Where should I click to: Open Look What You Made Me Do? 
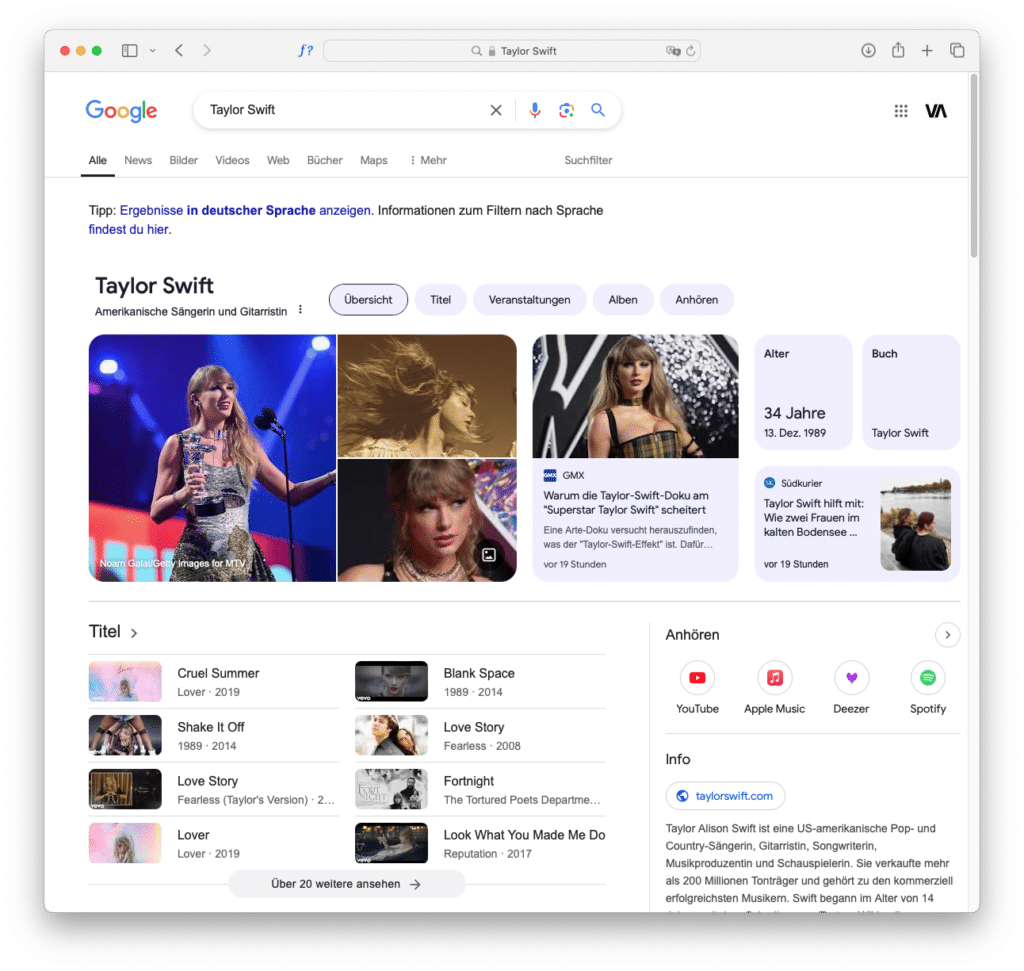[480, 844]
